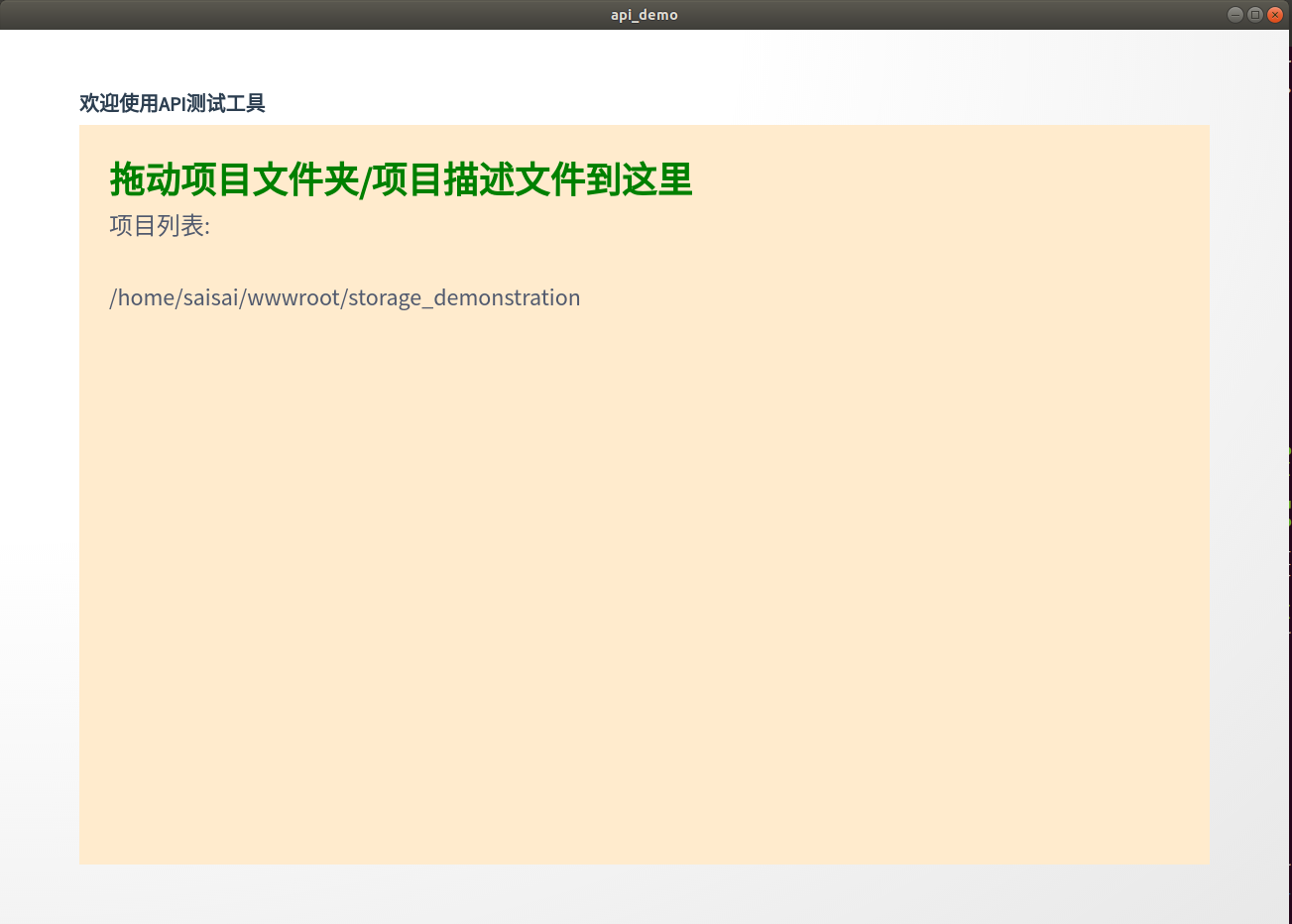1292x924 pixels.
Task: Click the green 拖动项目文件夹 heading
Action: (401, 180)
